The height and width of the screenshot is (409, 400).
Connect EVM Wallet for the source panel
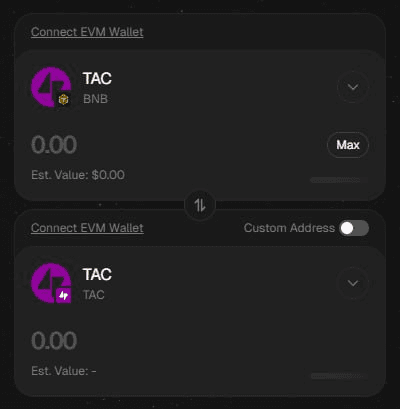pyautogui.click(x=87, y=32)
